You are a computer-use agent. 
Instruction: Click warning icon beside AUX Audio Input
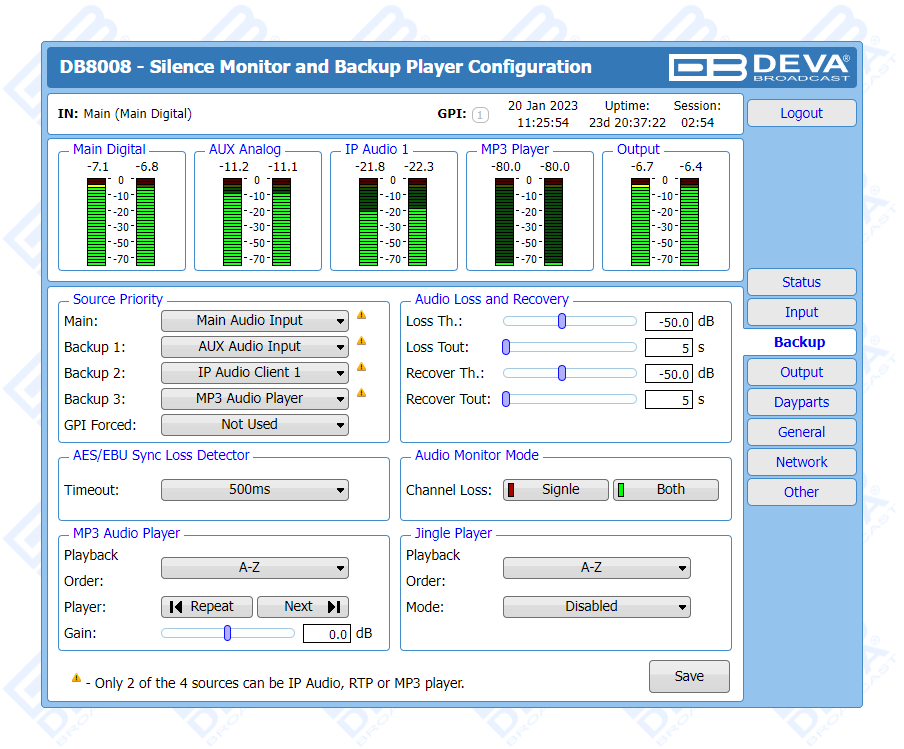[x=361, y=341]
